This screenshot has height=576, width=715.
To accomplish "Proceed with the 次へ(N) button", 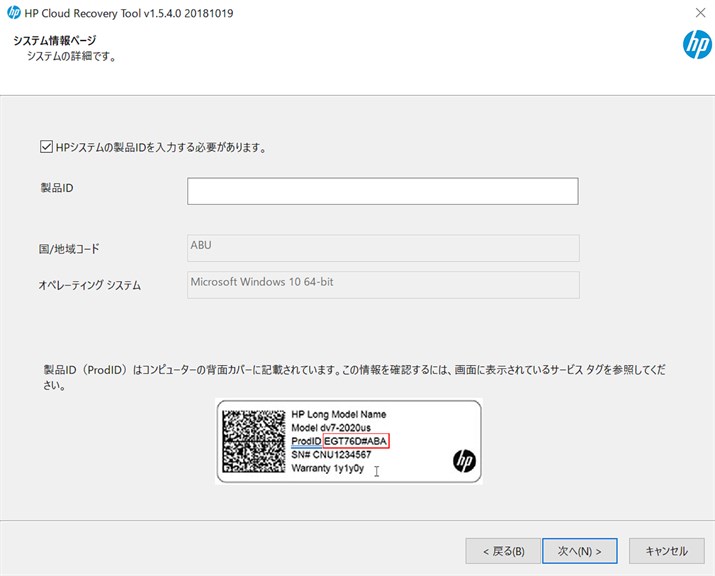I will pos(580,551).
